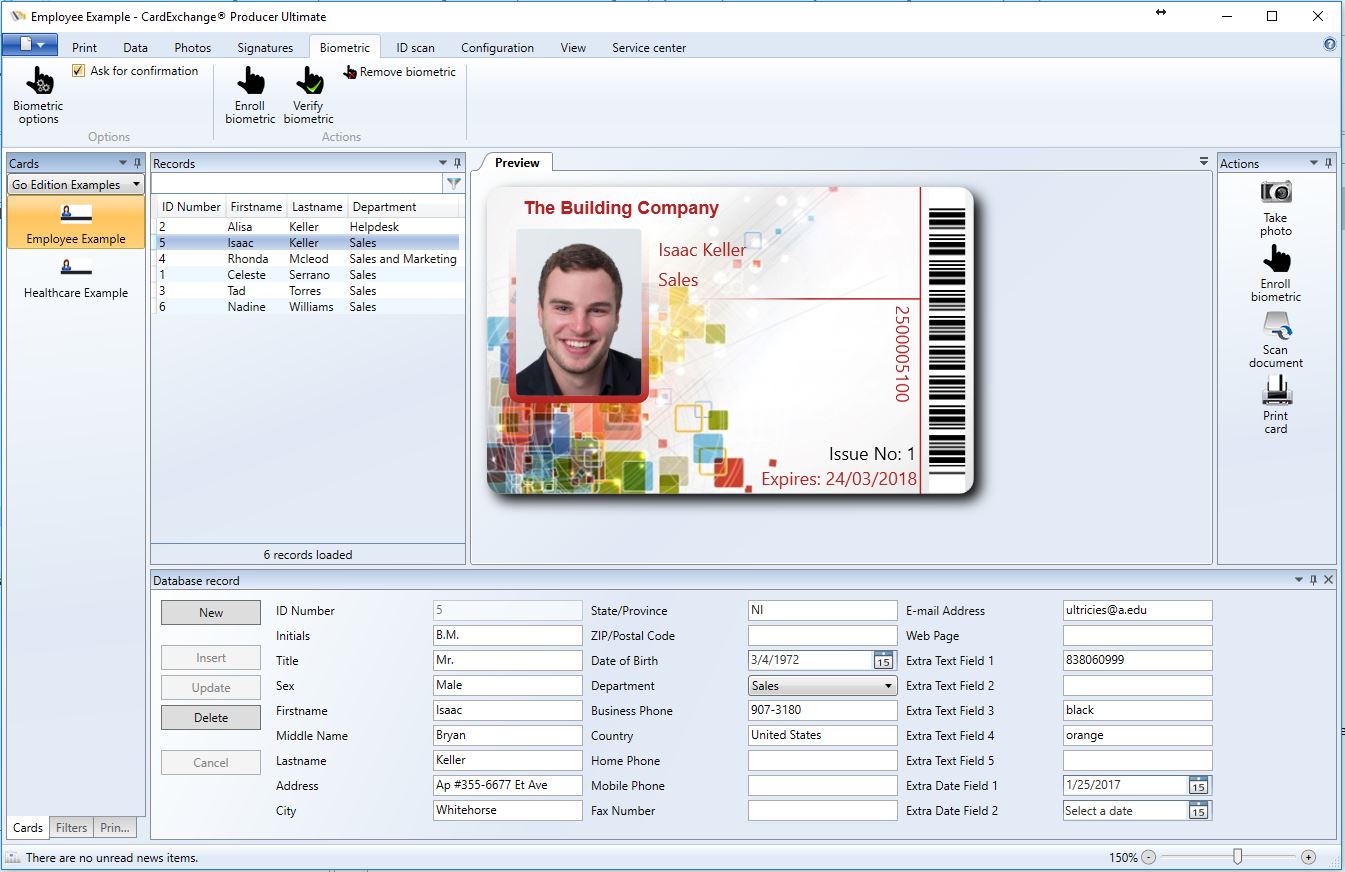Select the Rhonda Mcleod record row

point(308,259)
